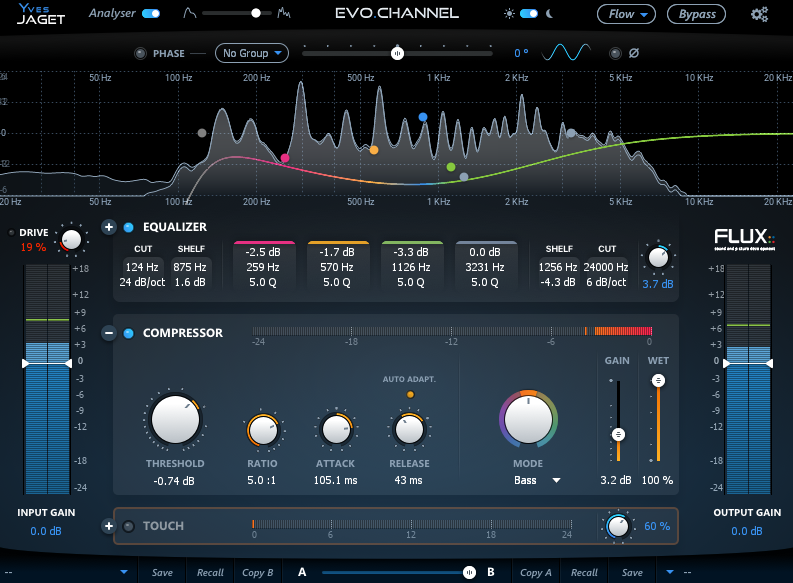Image resolution: width=793 pixels, height=583 pixels.
Task: Click the detailed analyser curve icon
Action: tap(284, 13)
